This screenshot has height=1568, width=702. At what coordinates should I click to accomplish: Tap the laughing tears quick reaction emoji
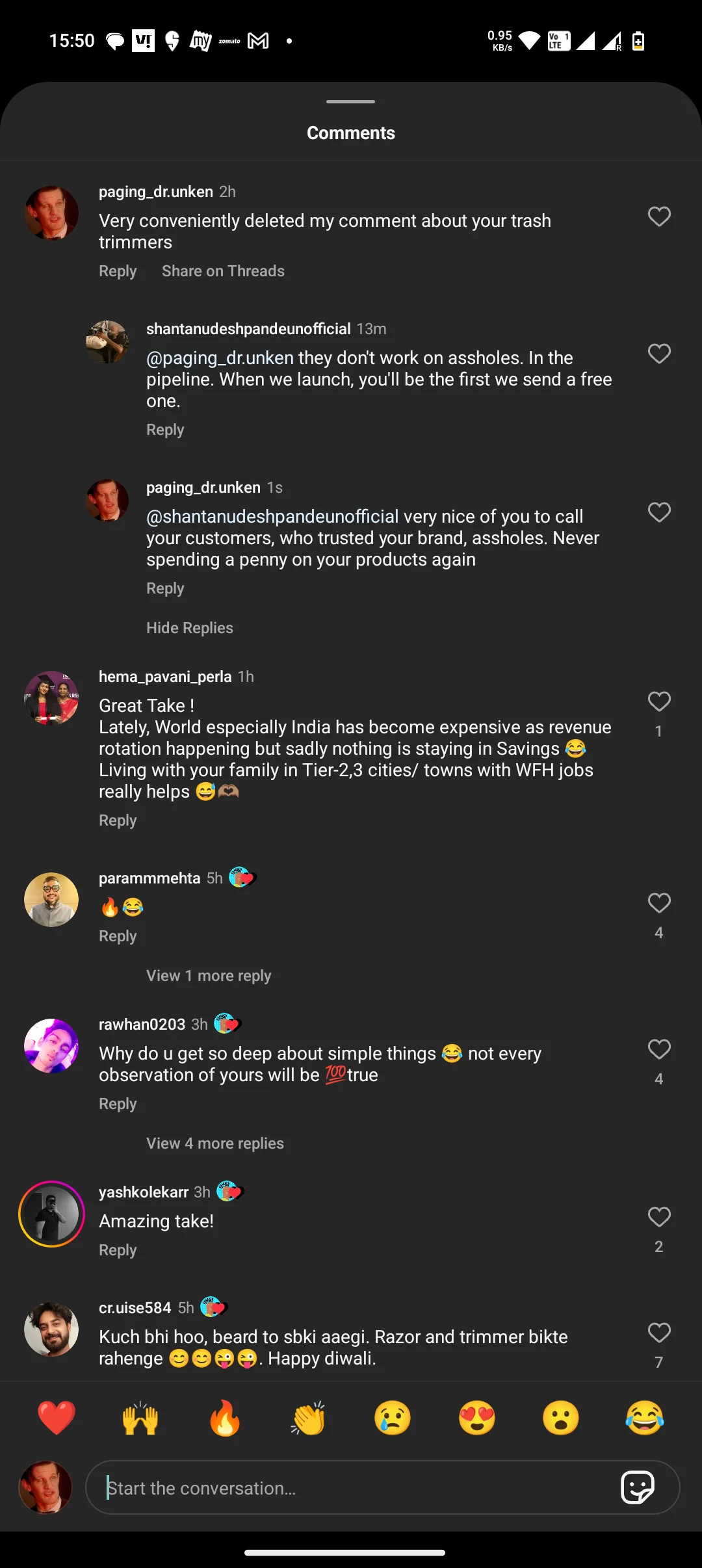click(645, 1418)
